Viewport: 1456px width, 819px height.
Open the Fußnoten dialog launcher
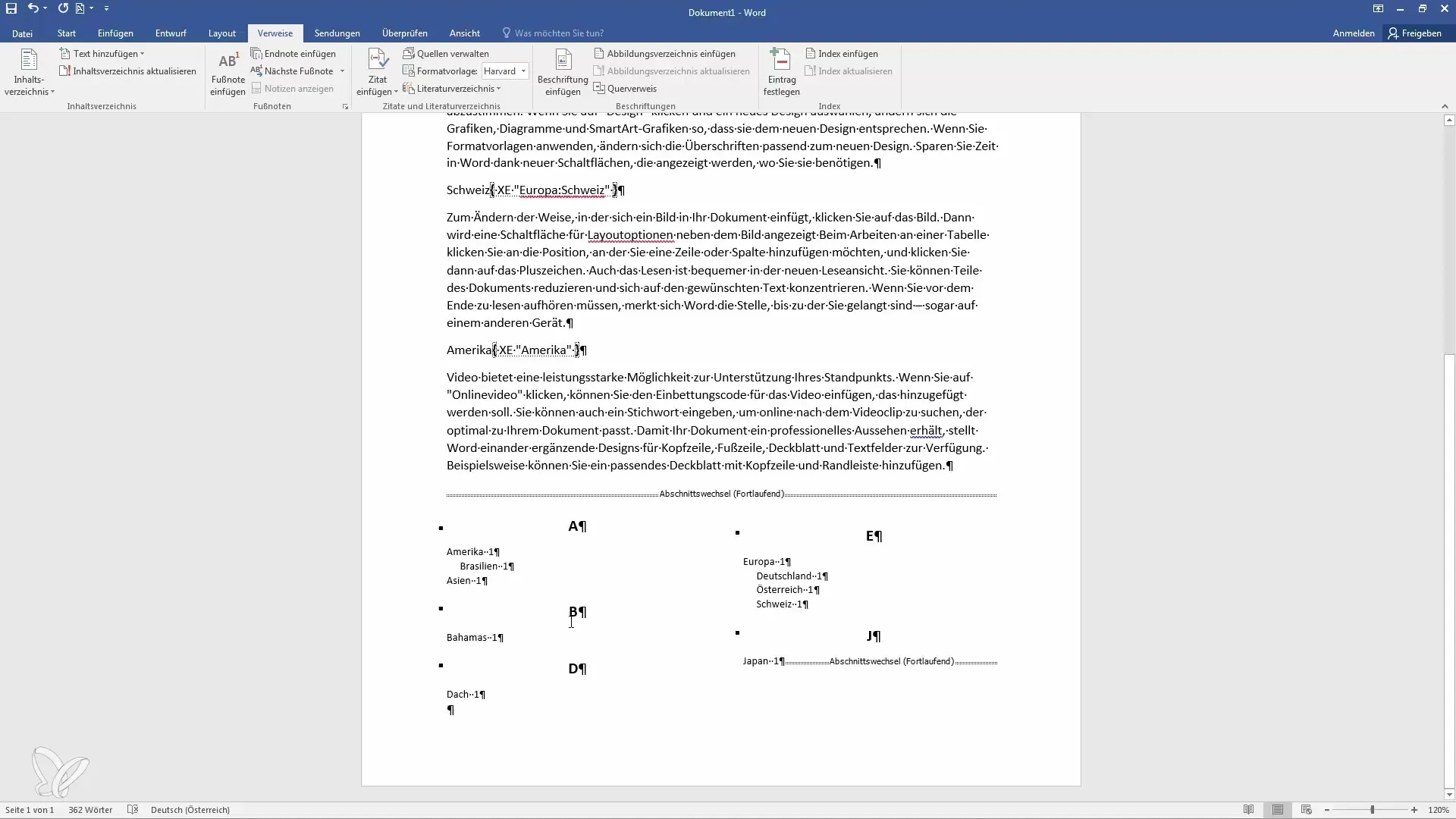point(345,107)
